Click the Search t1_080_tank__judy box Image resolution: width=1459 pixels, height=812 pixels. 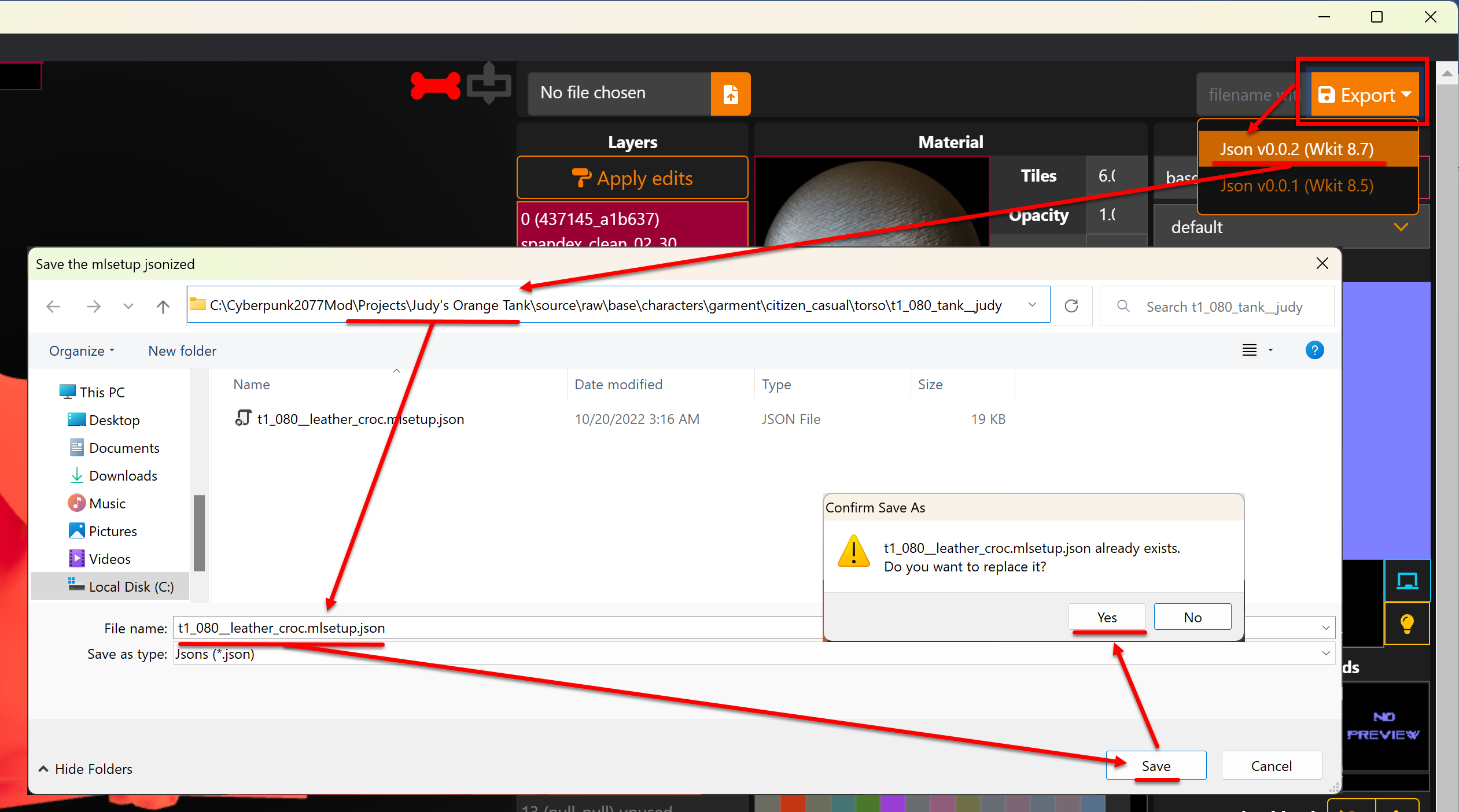[1217, 307]
